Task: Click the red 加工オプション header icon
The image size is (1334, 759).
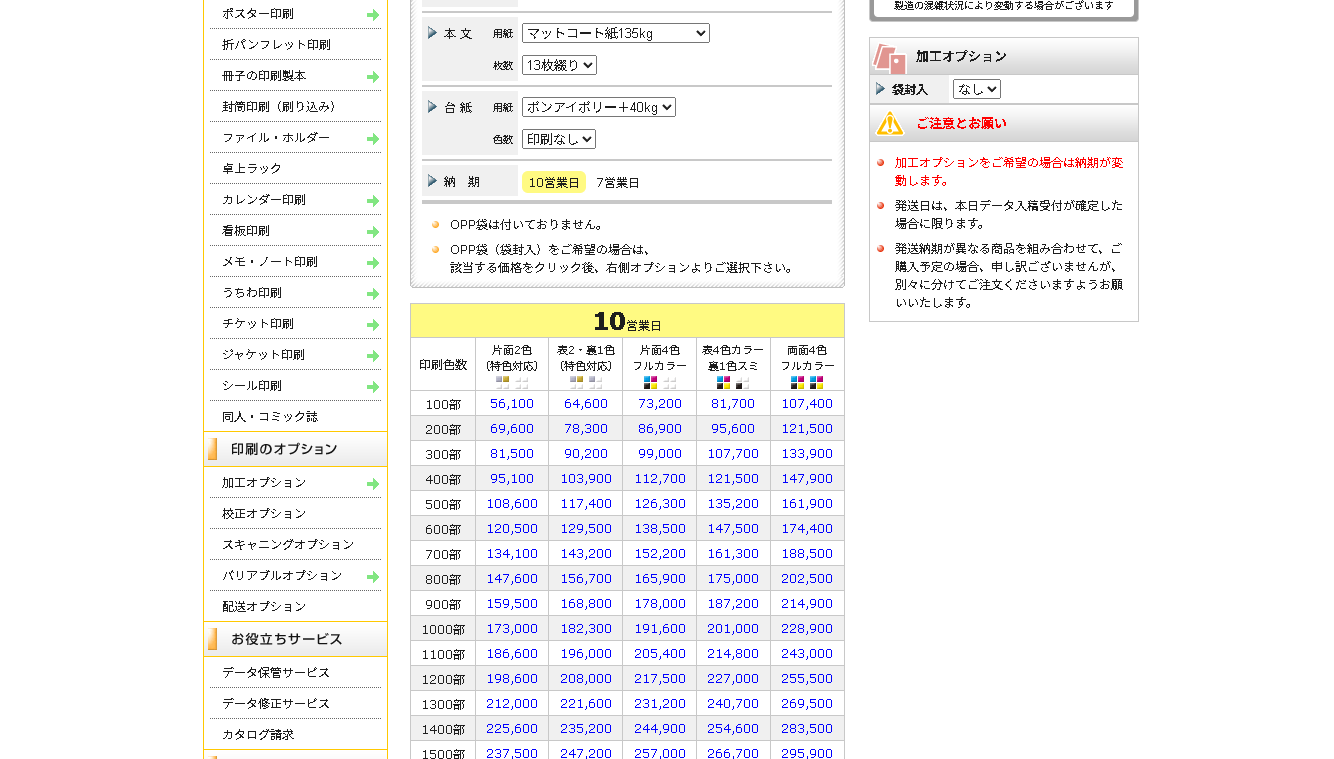Action: pyautogui.click(x=889, y=58)
